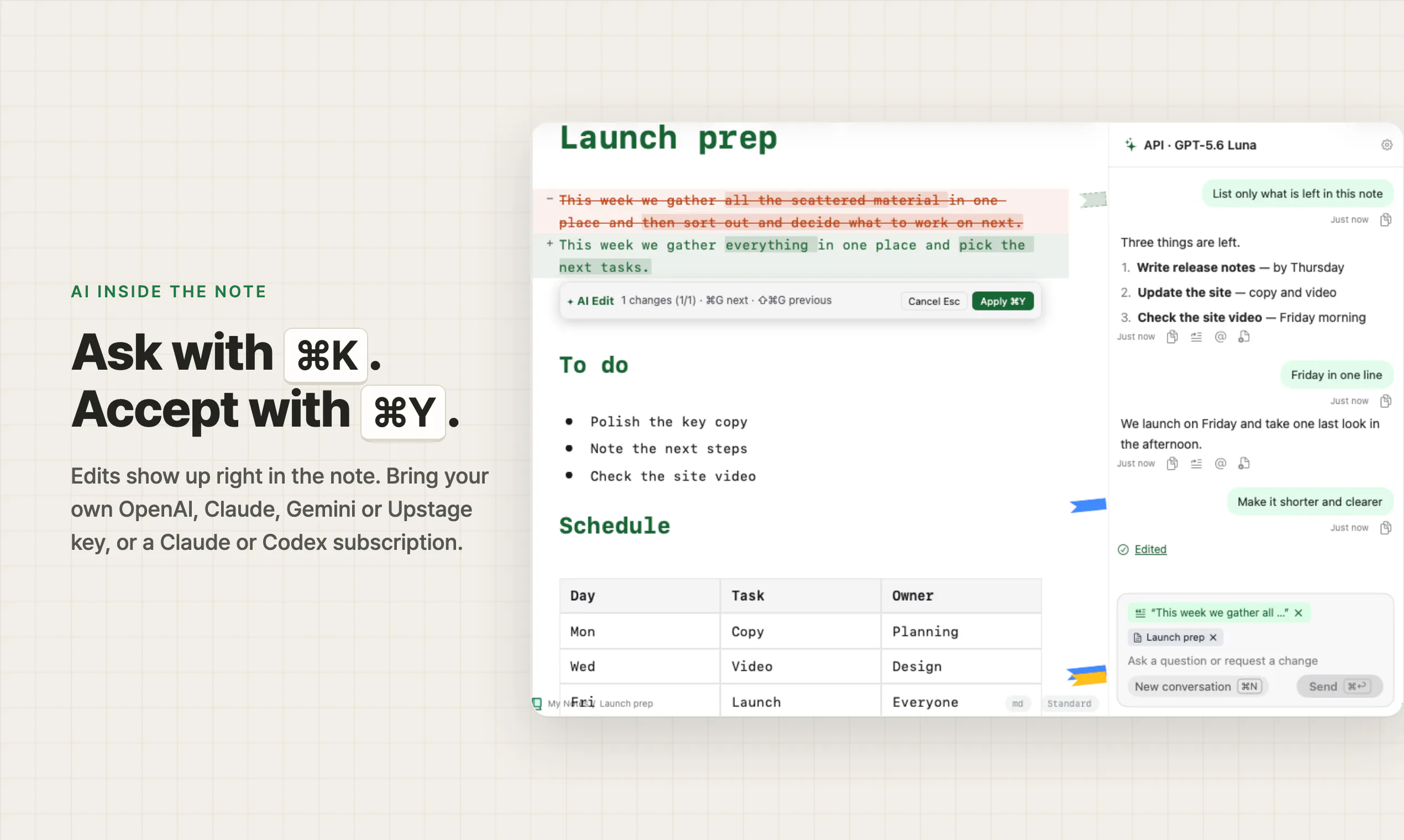Toggle the Standard mode pill
The width and height of the screenshot is (1404, 840).
(x=1069, y=704)
